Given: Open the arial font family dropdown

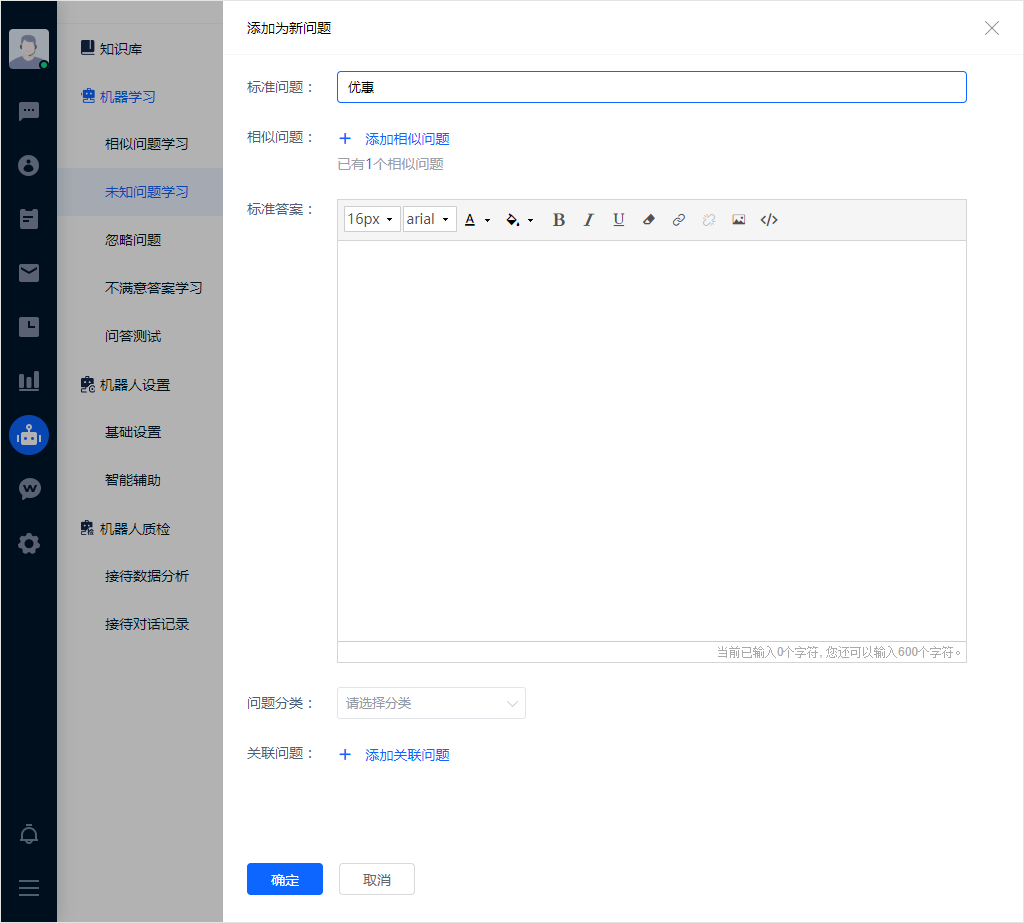Looking at the screenshot, I should [429, 219].
